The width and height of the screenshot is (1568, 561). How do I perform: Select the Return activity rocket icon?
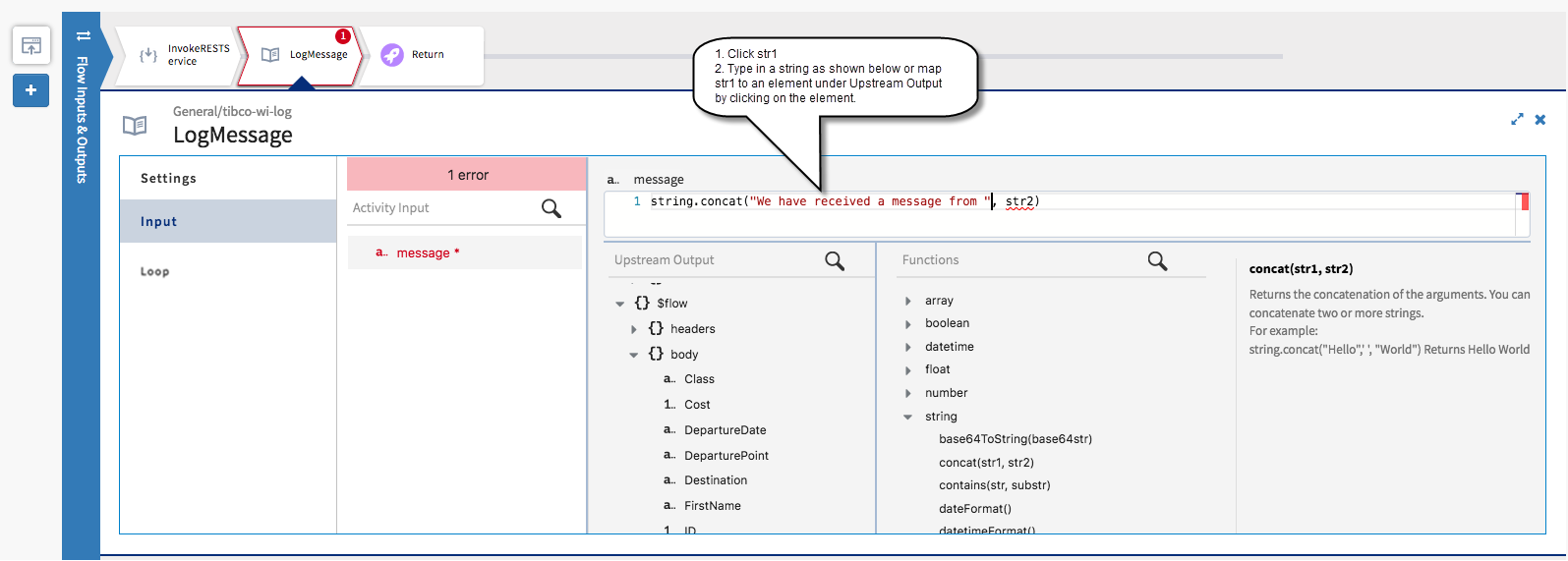point(392,55)
